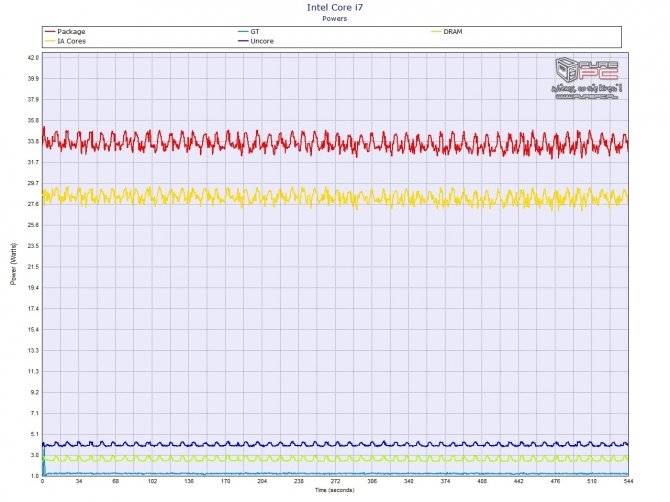The image size is (670, 502).
Task: Click the 9.2 y-axis value
Action: 35,393
